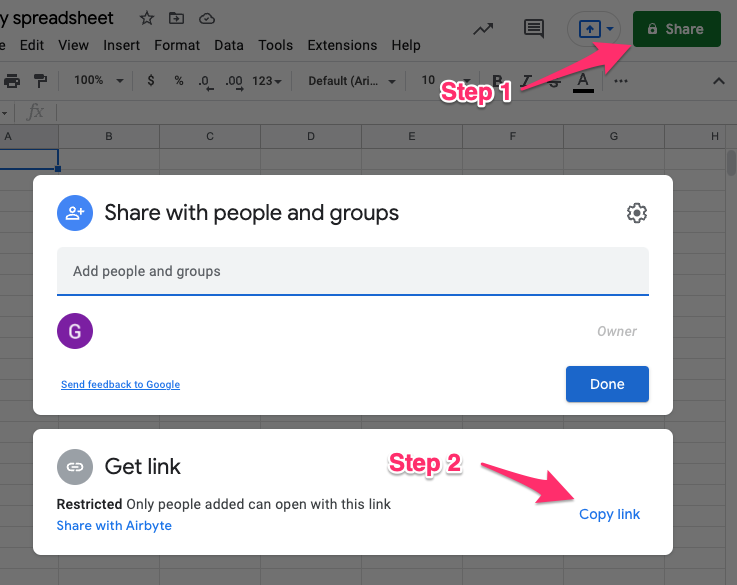Click the Add people and groups field
Image resolution: width=737 pixels, height=585 pixels.
tap(352, 271)
